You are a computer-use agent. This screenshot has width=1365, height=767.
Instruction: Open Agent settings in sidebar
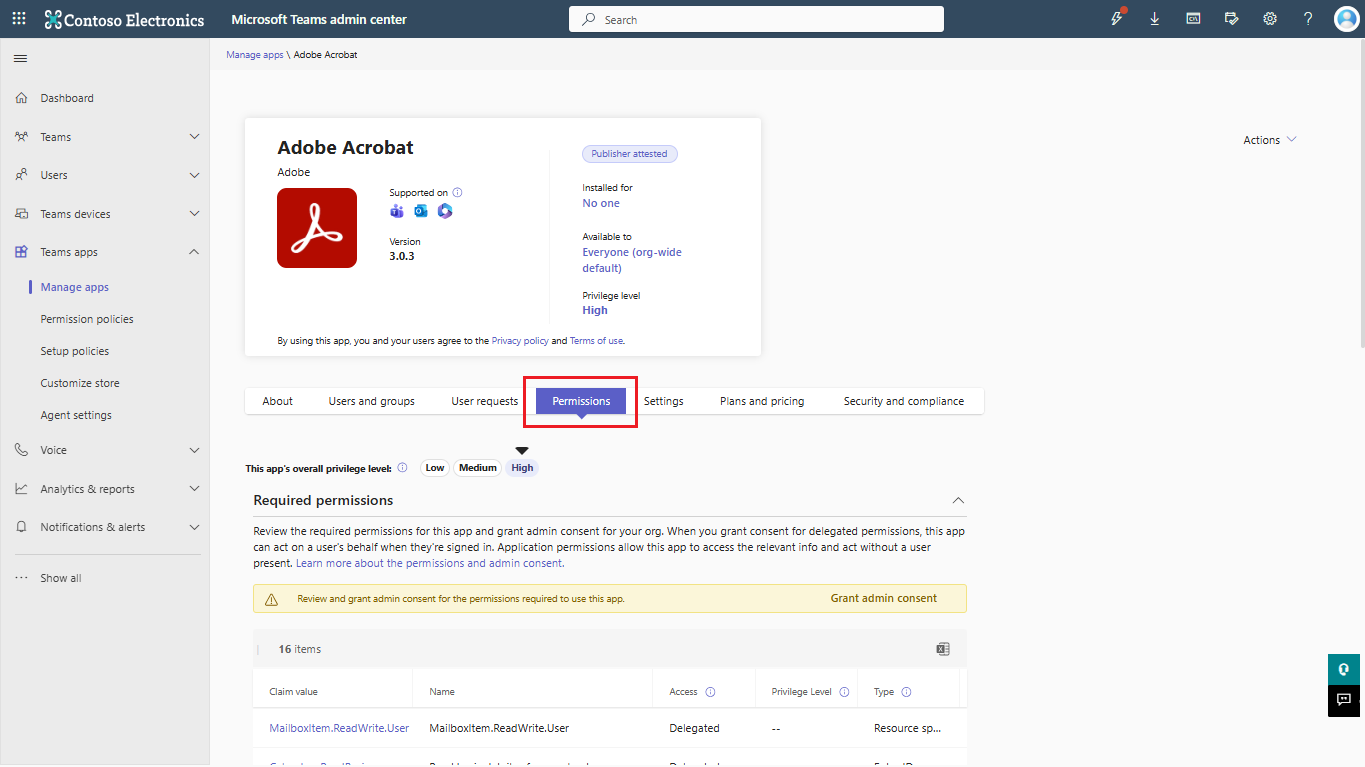click(x=76, y=415)
